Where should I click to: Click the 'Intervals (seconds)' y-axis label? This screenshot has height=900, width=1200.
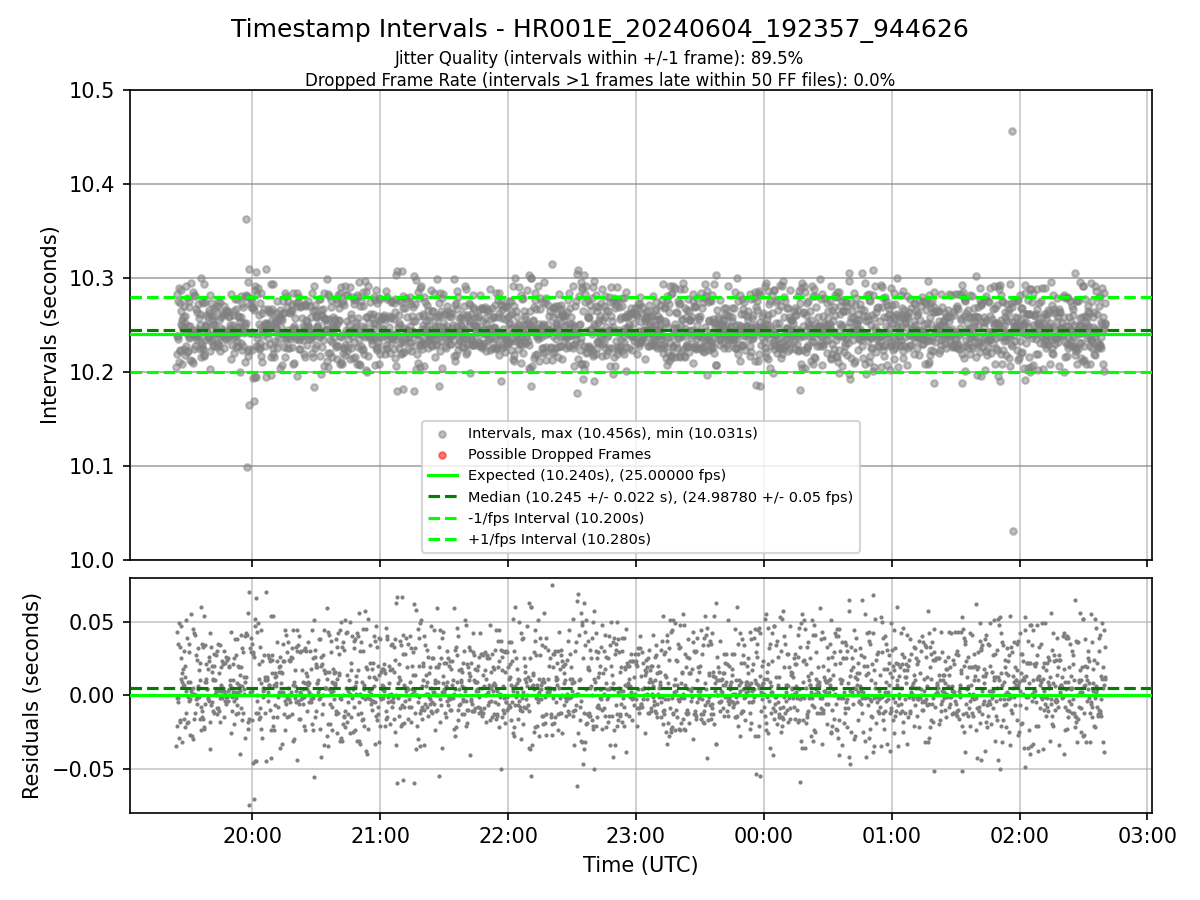coord(49,325)
